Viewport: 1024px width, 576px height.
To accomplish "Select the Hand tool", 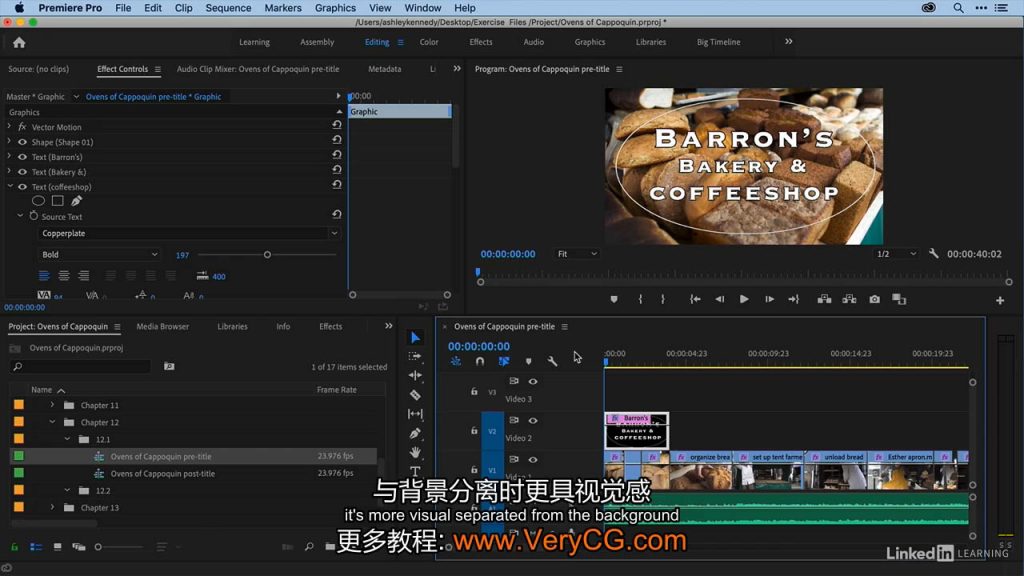I will click(x=415, y=452).
